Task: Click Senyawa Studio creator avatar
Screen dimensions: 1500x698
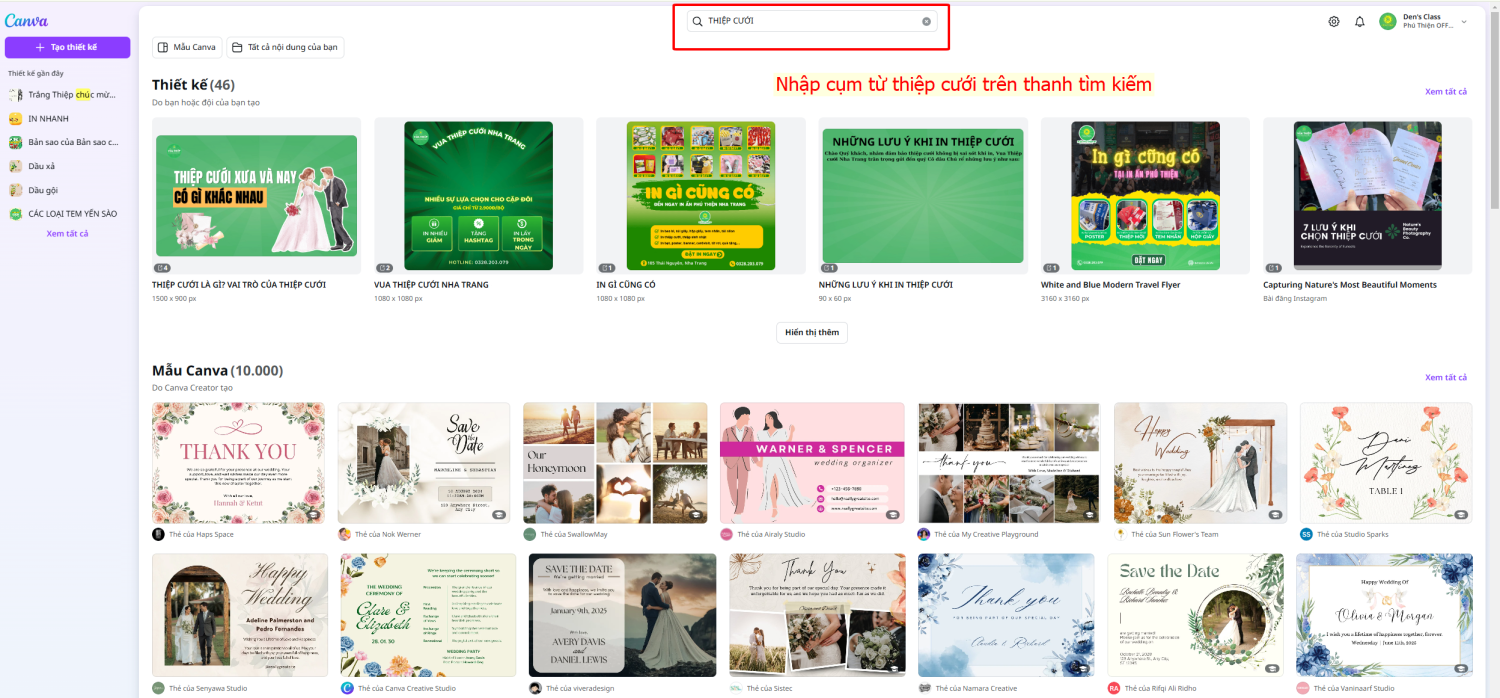Action: tap(158, 688)
